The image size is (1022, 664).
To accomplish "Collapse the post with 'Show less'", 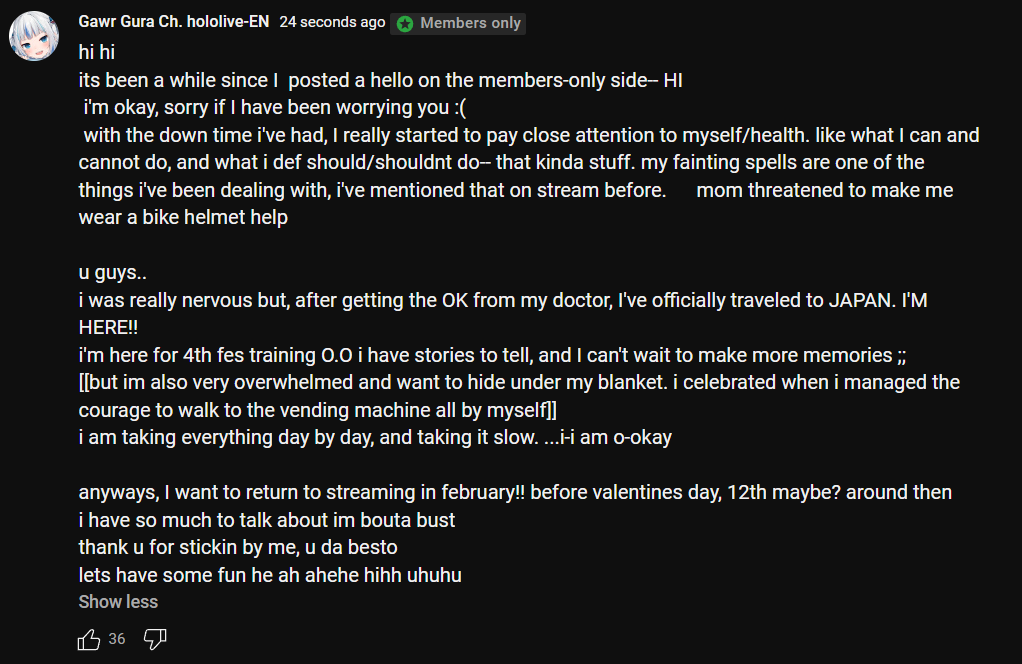I will pos(118,601).
